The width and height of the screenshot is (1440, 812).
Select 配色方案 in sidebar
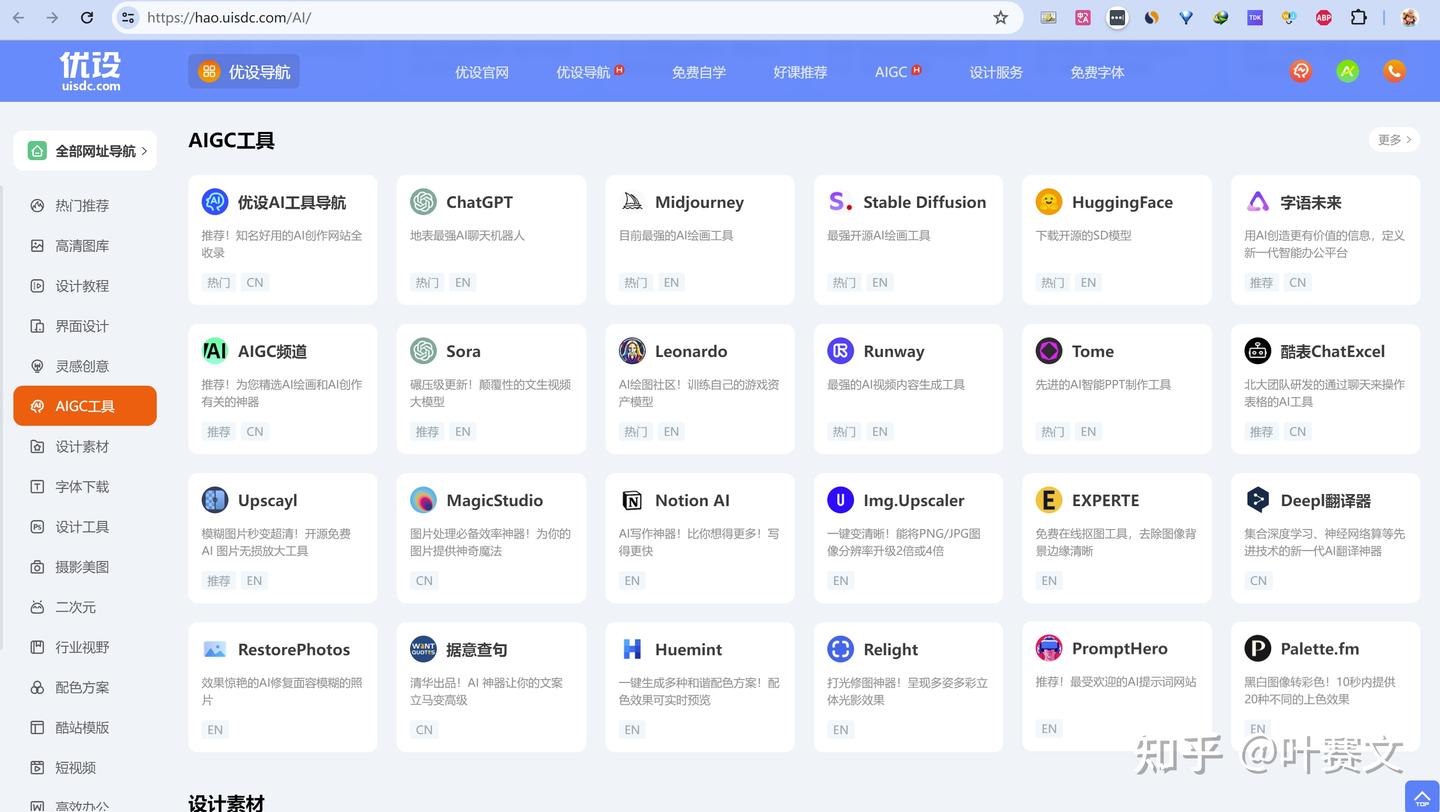point(85,687)
